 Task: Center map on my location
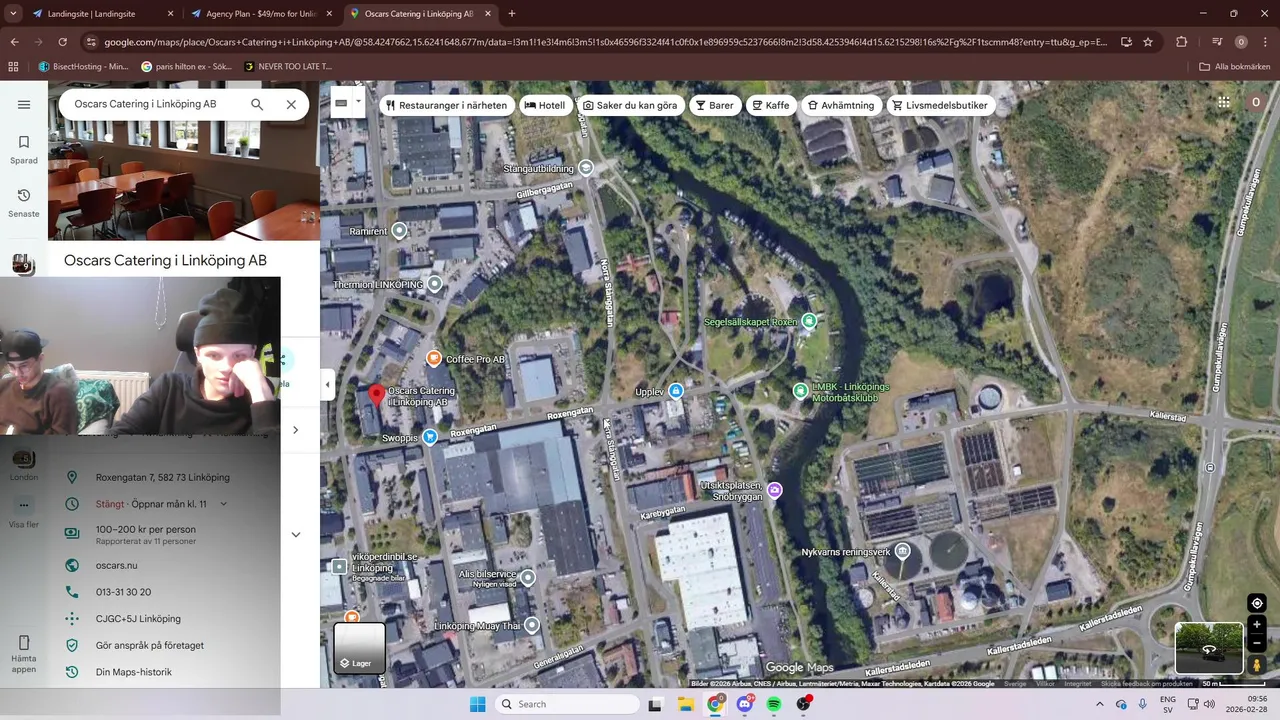1257,603
